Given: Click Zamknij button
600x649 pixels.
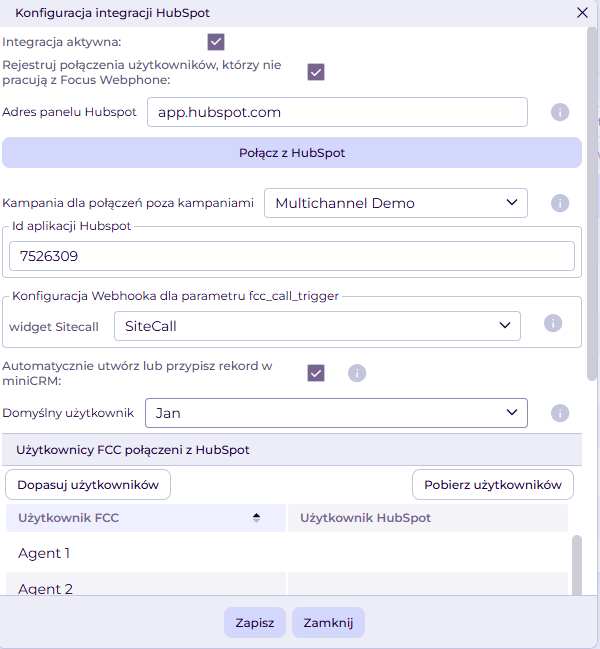Looking at the screenshot, I should tap(328, 623).
